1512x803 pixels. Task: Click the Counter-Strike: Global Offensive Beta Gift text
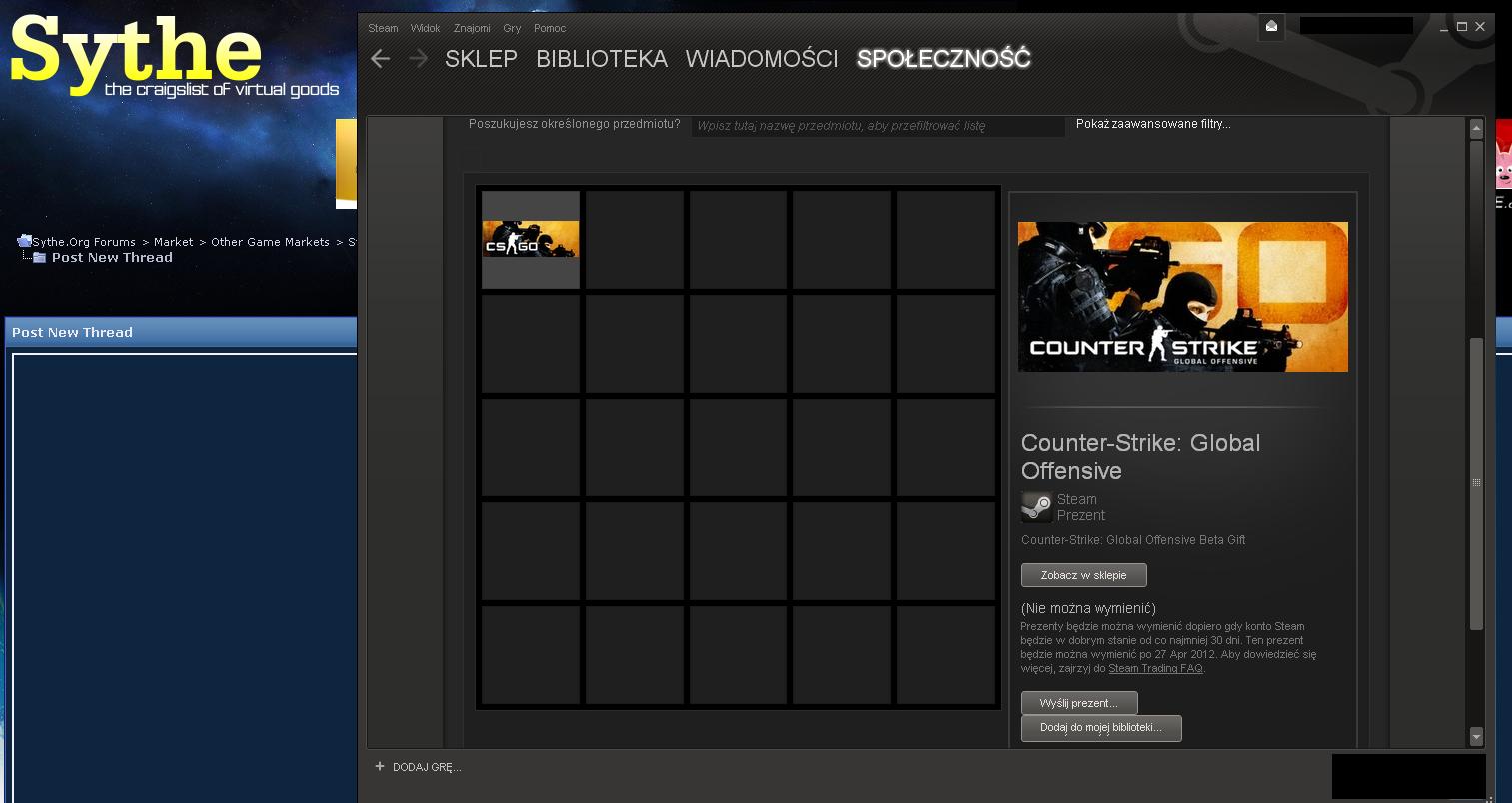[x=1133, y=540]
